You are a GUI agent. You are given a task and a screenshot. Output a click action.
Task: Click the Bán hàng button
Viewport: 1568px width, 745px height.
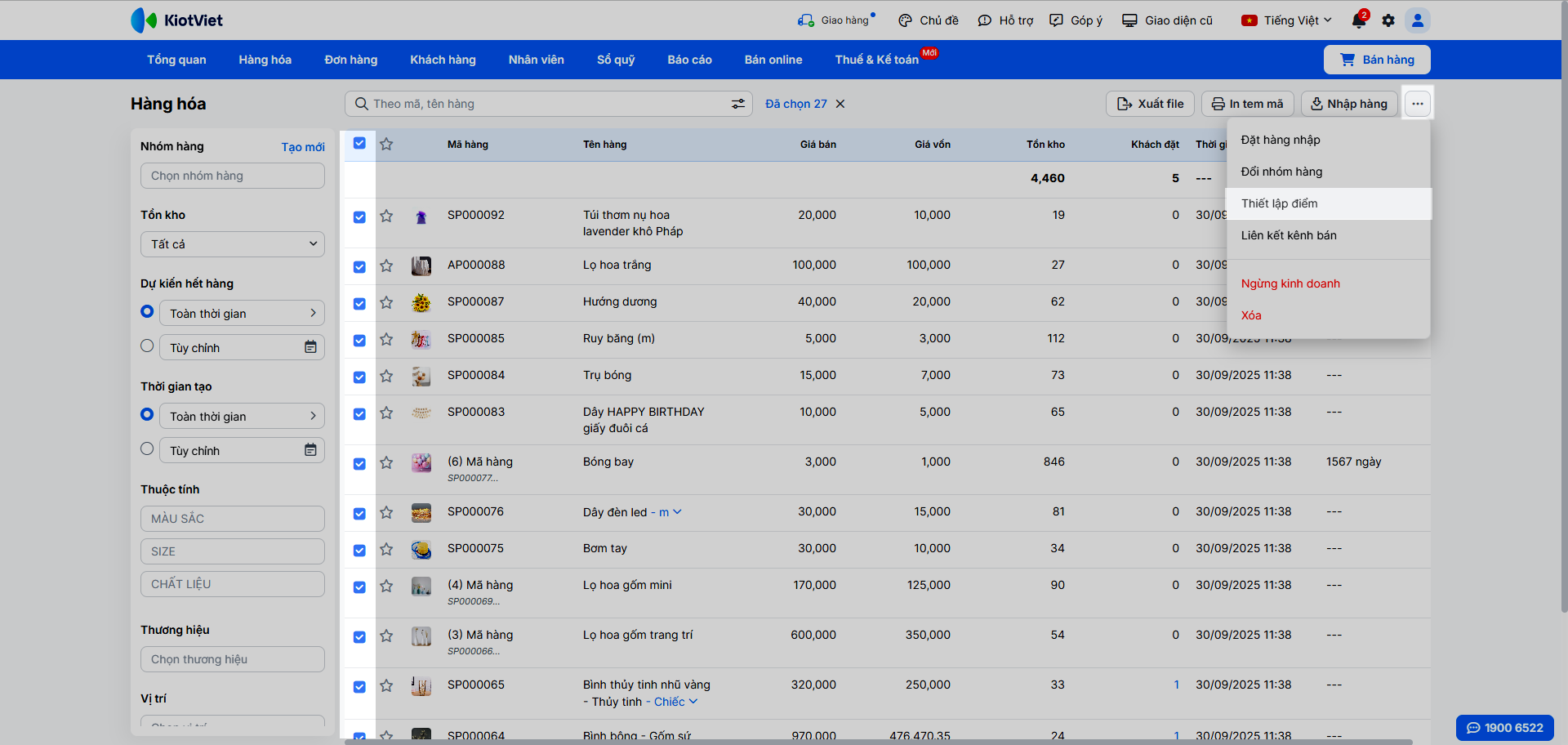coord(1377,60)
